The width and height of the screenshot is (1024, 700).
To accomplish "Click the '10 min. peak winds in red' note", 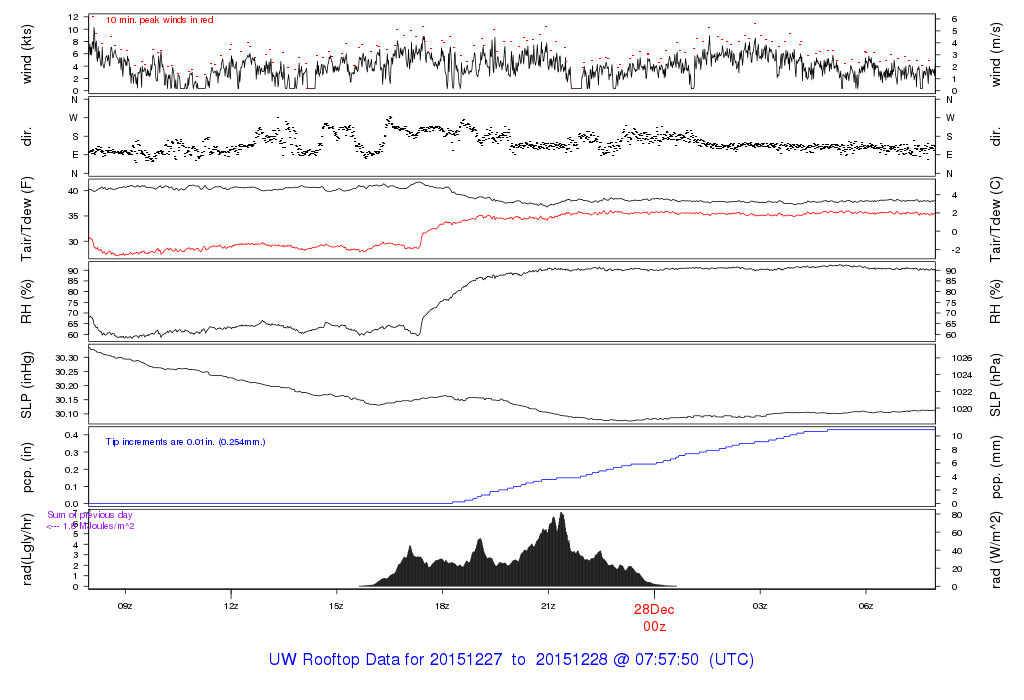I will coord(159,20).
